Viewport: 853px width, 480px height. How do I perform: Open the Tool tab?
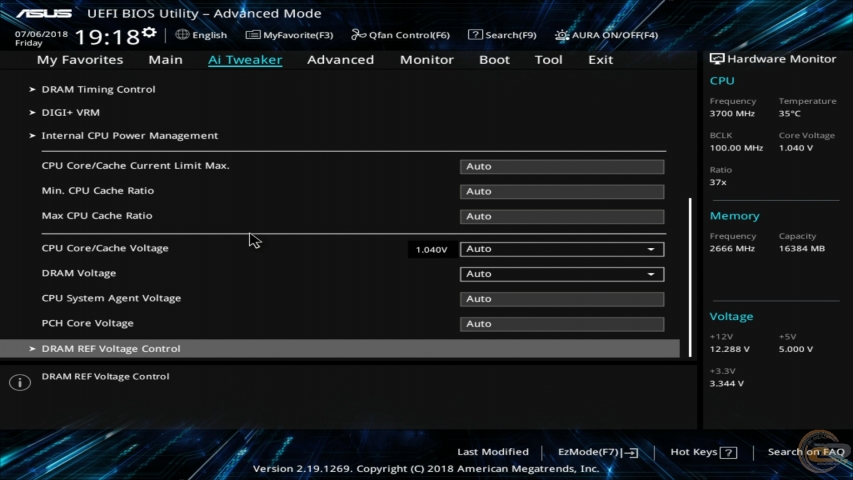click(548, 59)
